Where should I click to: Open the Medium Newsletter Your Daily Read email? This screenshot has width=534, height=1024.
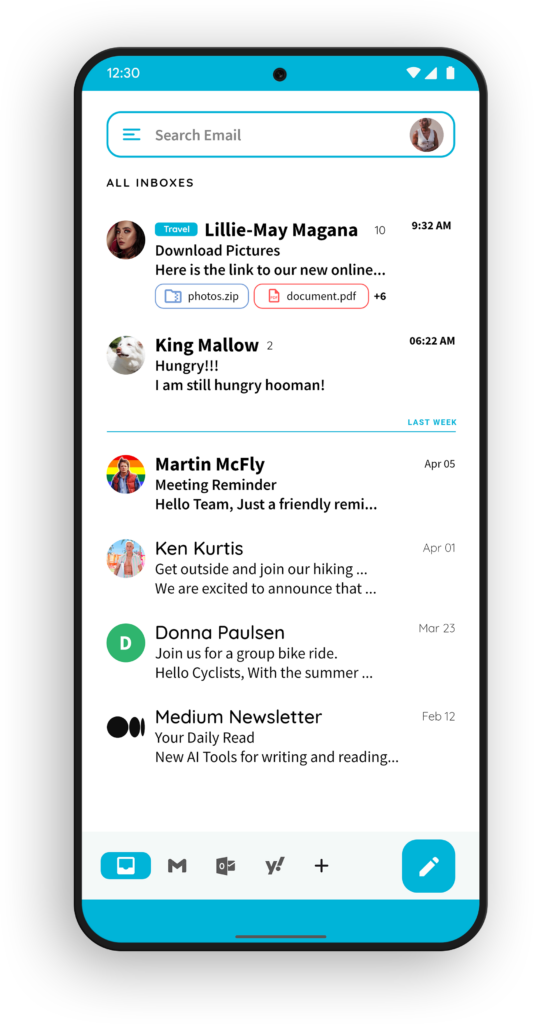pyautogui.click(x=281, y=737)
